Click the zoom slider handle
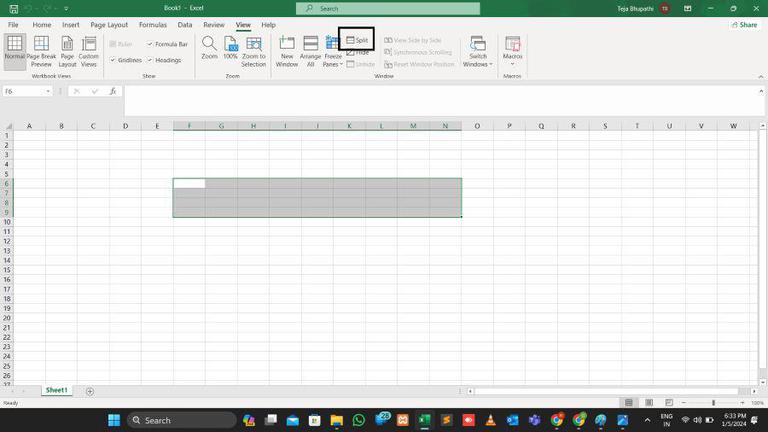 point(713,403)
